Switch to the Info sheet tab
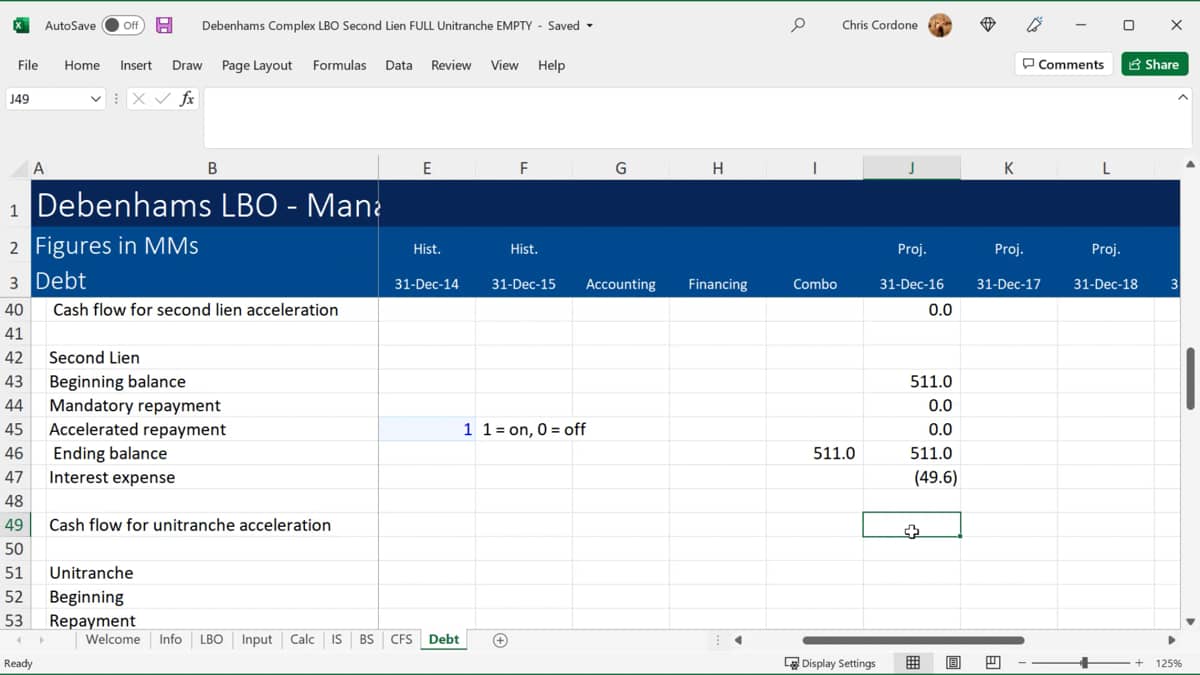 coord(171,639)
